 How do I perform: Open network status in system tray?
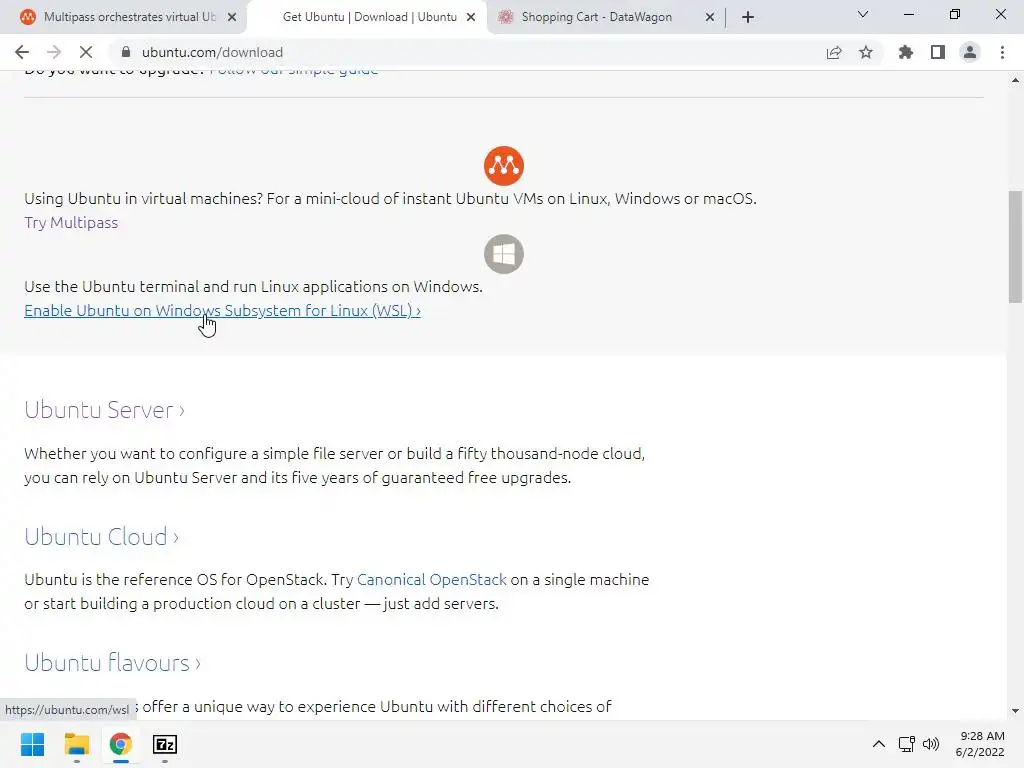click(906, 744)
